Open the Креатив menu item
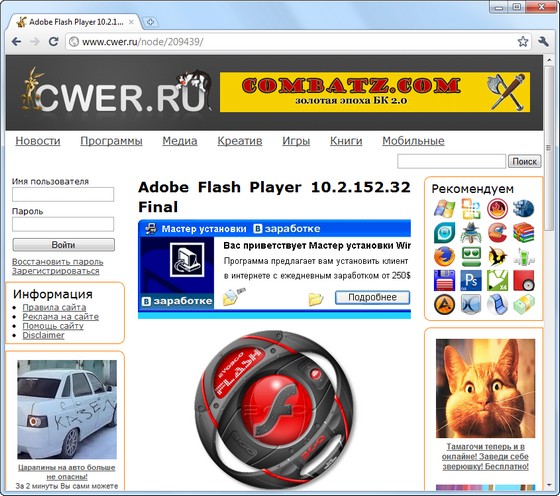This screenshot has width=560, height=496. tap(240, 141)
